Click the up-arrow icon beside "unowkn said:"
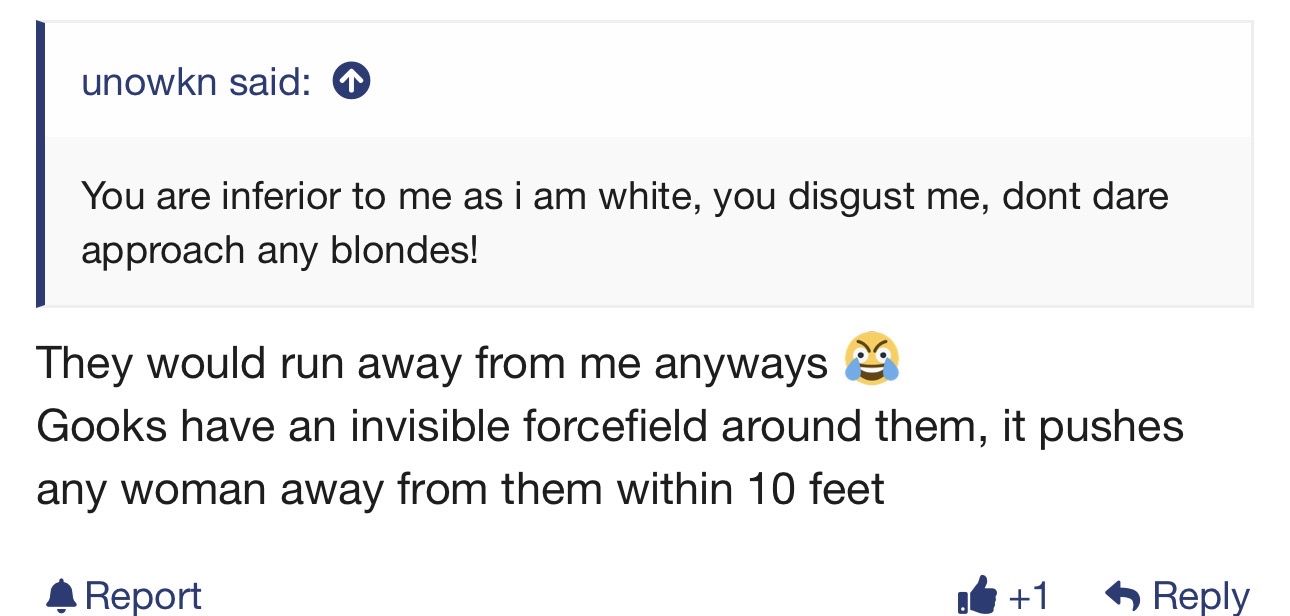This screenshot has width=1290, height=616. pyautogui.click(x=351, y=82)
